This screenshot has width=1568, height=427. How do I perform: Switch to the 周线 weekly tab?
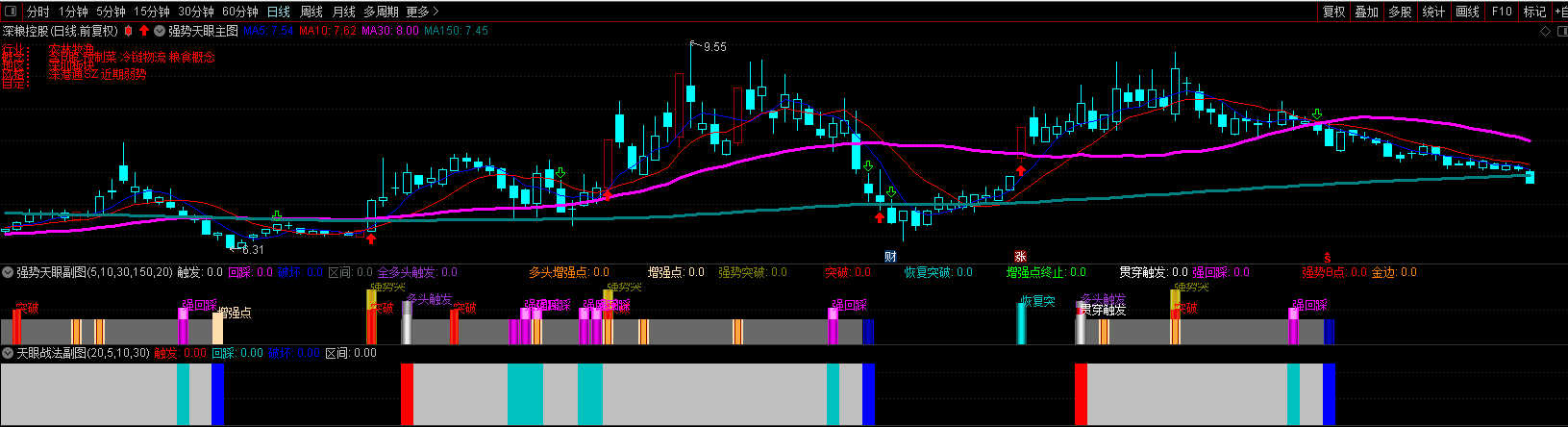311,12
